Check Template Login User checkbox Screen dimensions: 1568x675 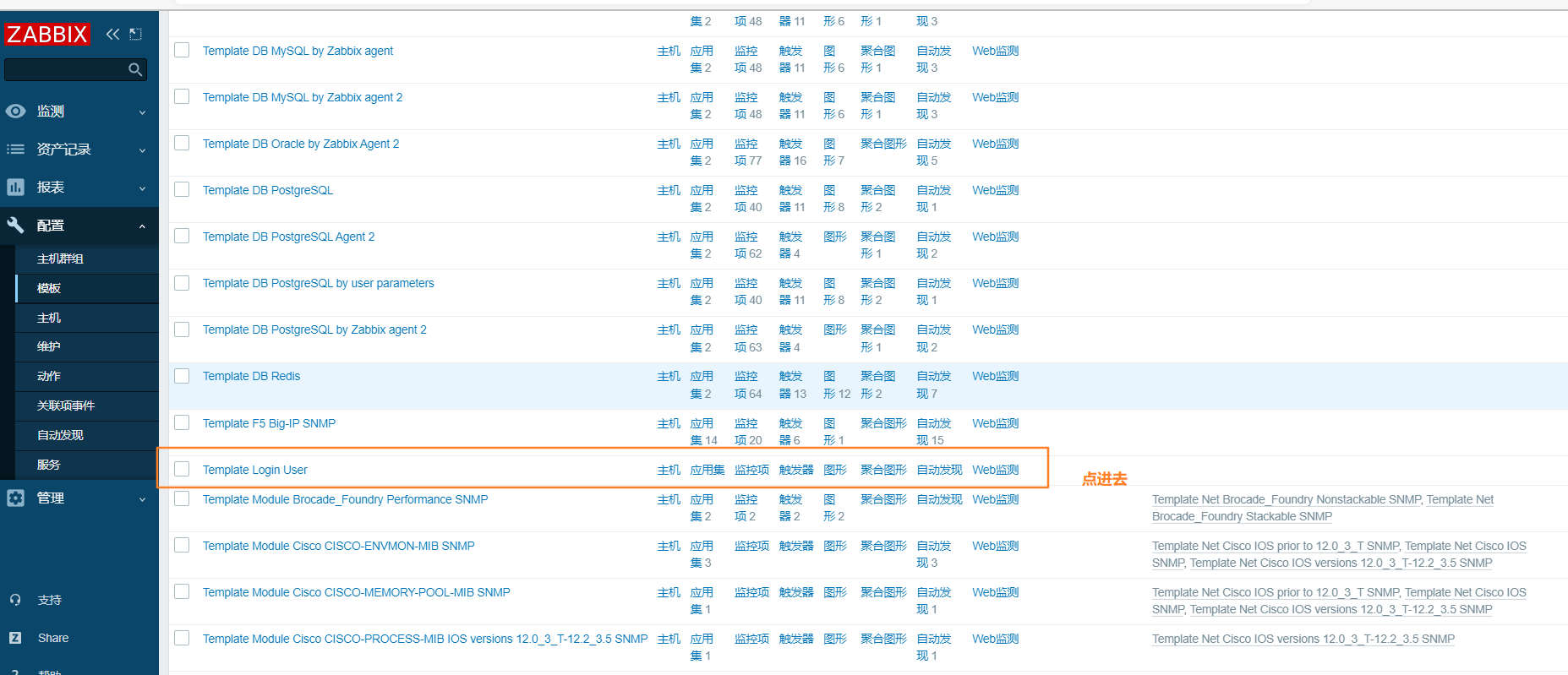point(182,469)
